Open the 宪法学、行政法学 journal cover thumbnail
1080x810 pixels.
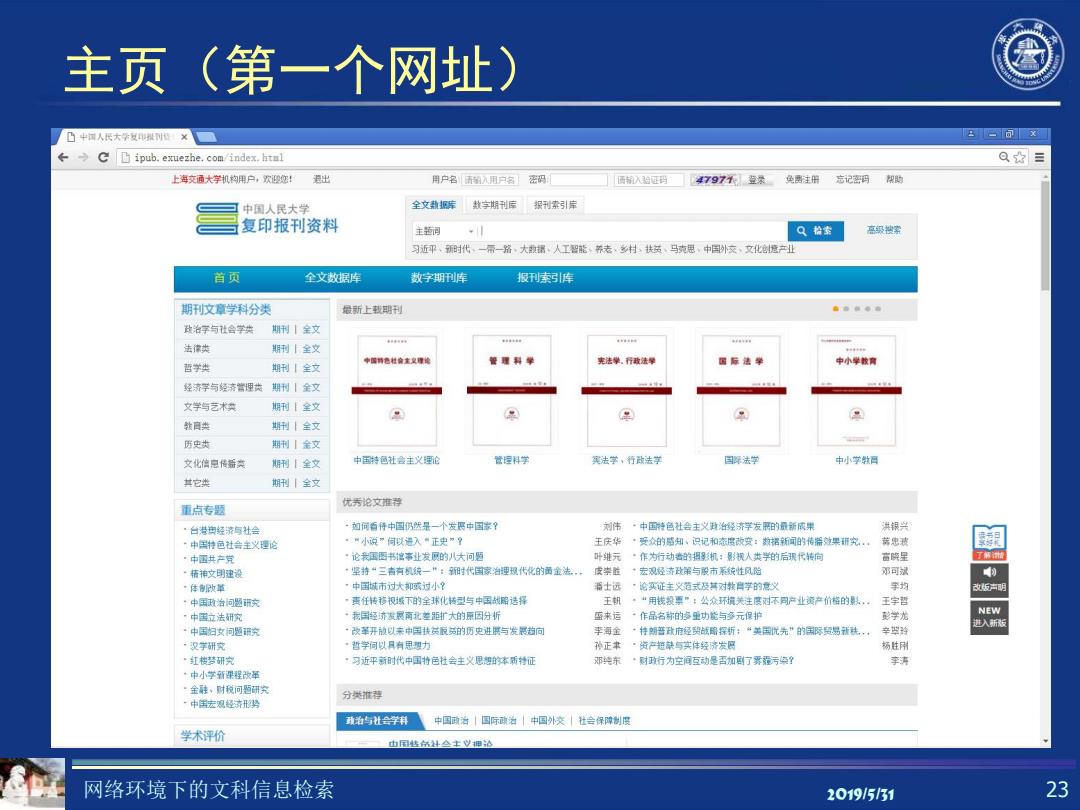click(626, 391)
